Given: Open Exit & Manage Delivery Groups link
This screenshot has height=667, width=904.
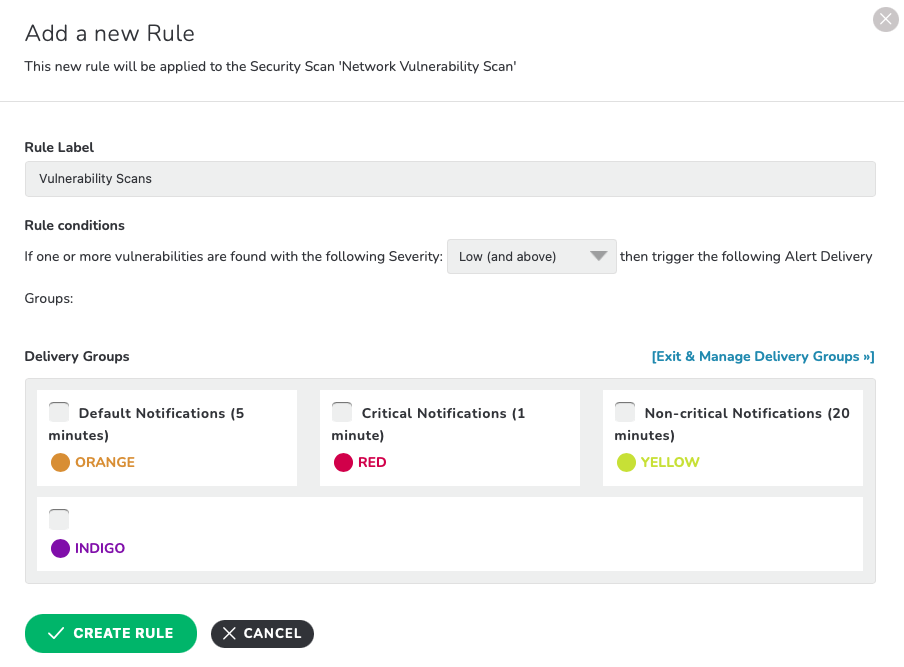Looking at the screenshot, I should click(x=763, y=356).
